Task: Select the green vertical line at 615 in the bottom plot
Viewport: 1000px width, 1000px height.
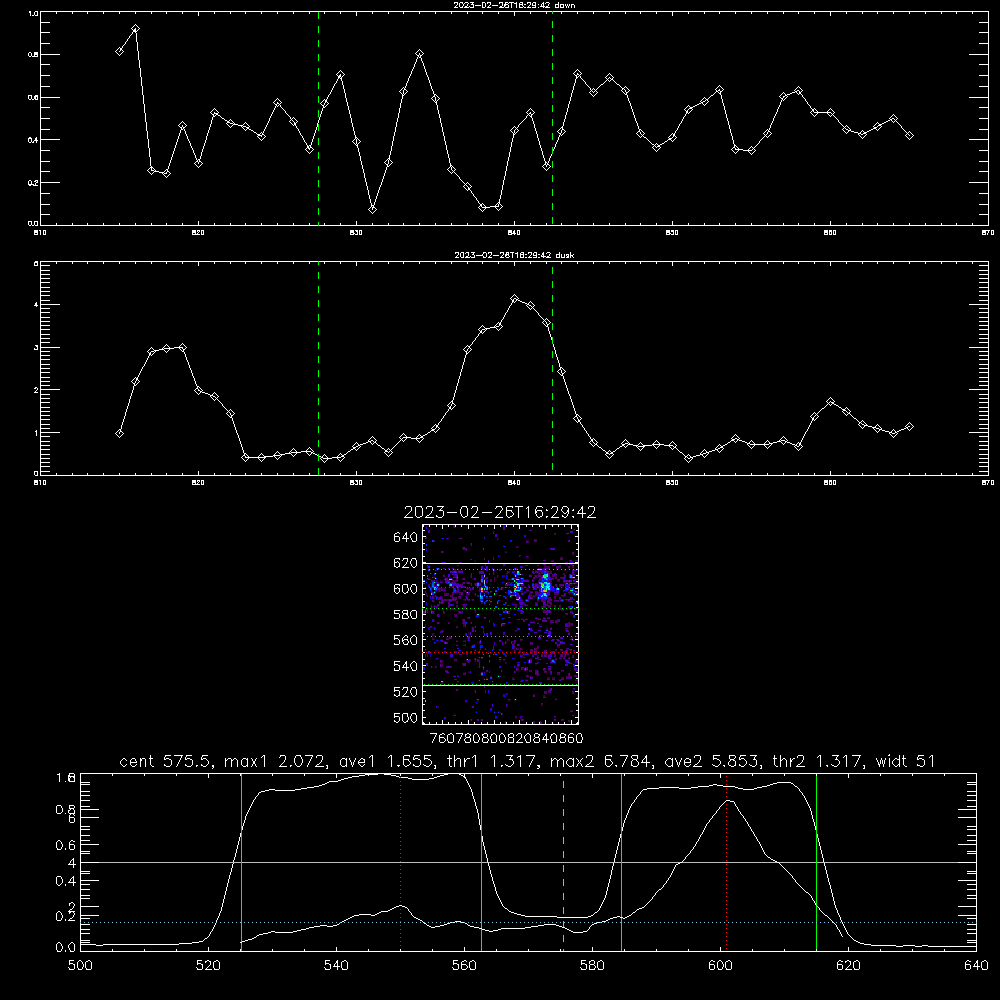Action: pos(816,862)
